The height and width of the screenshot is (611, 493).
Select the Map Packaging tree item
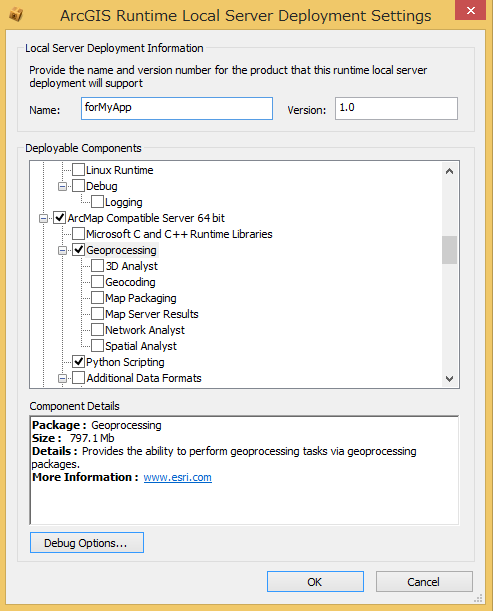pyautogui.click(x=141, y=298)
